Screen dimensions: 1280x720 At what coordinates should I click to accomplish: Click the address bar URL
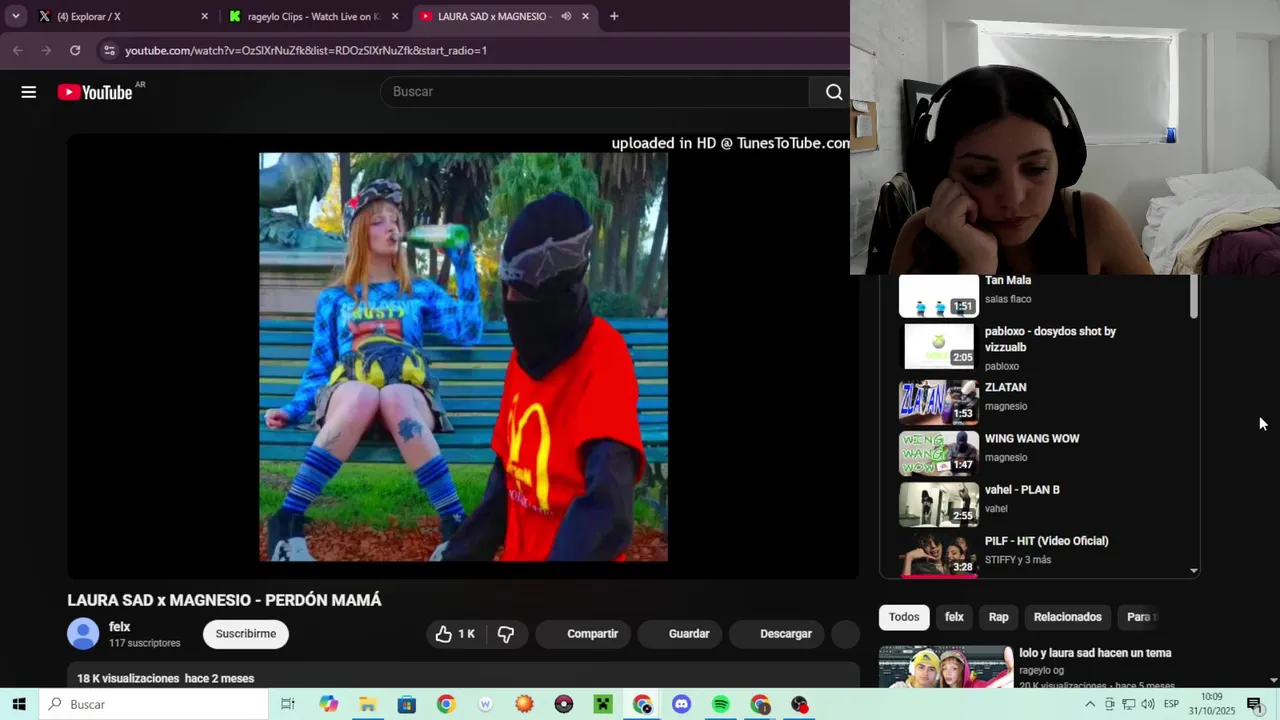(306, 50)
